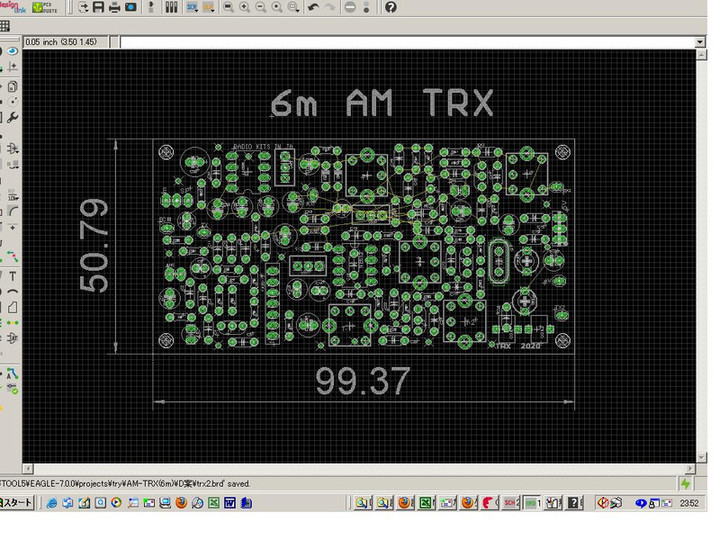The width and height of the screenshot is (720, 540).
Task: Open the Windows Start button
Action: (18, 502)
